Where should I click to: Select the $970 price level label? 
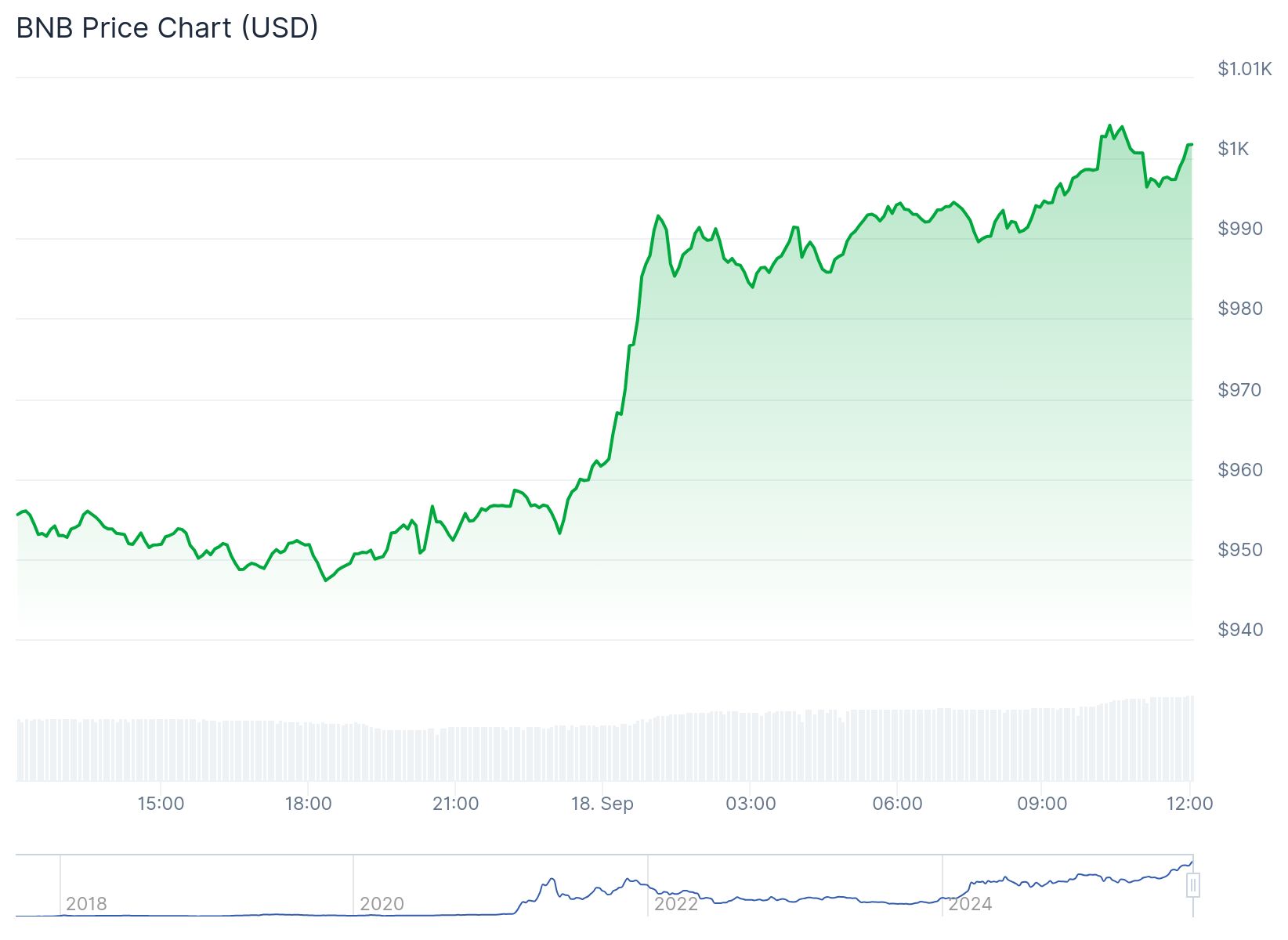(x=1239, y=390)
